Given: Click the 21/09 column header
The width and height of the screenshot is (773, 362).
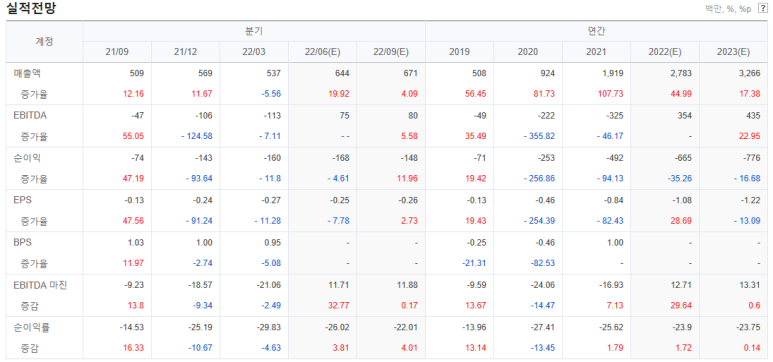Looking at the screenshot, I should tap(117, 52).
